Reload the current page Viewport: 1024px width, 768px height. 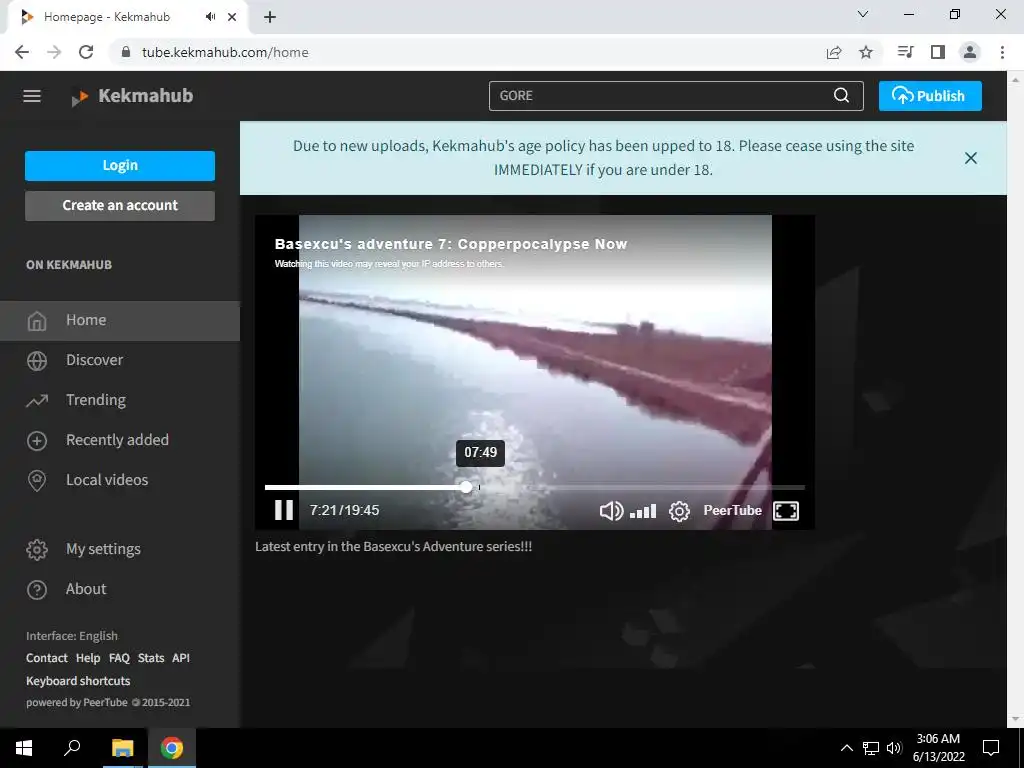(x=86, y=52)
